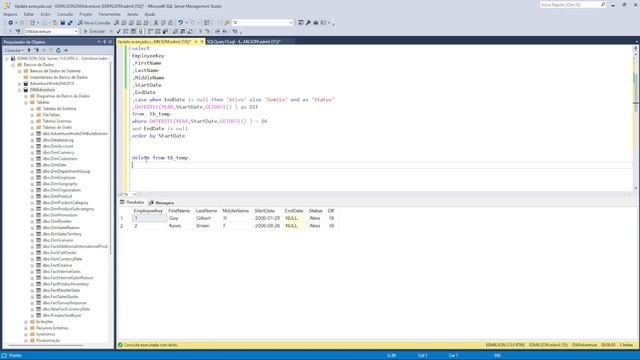
Task: Click the dbo.FactInternetSales table icon
Action: (38, 271)
